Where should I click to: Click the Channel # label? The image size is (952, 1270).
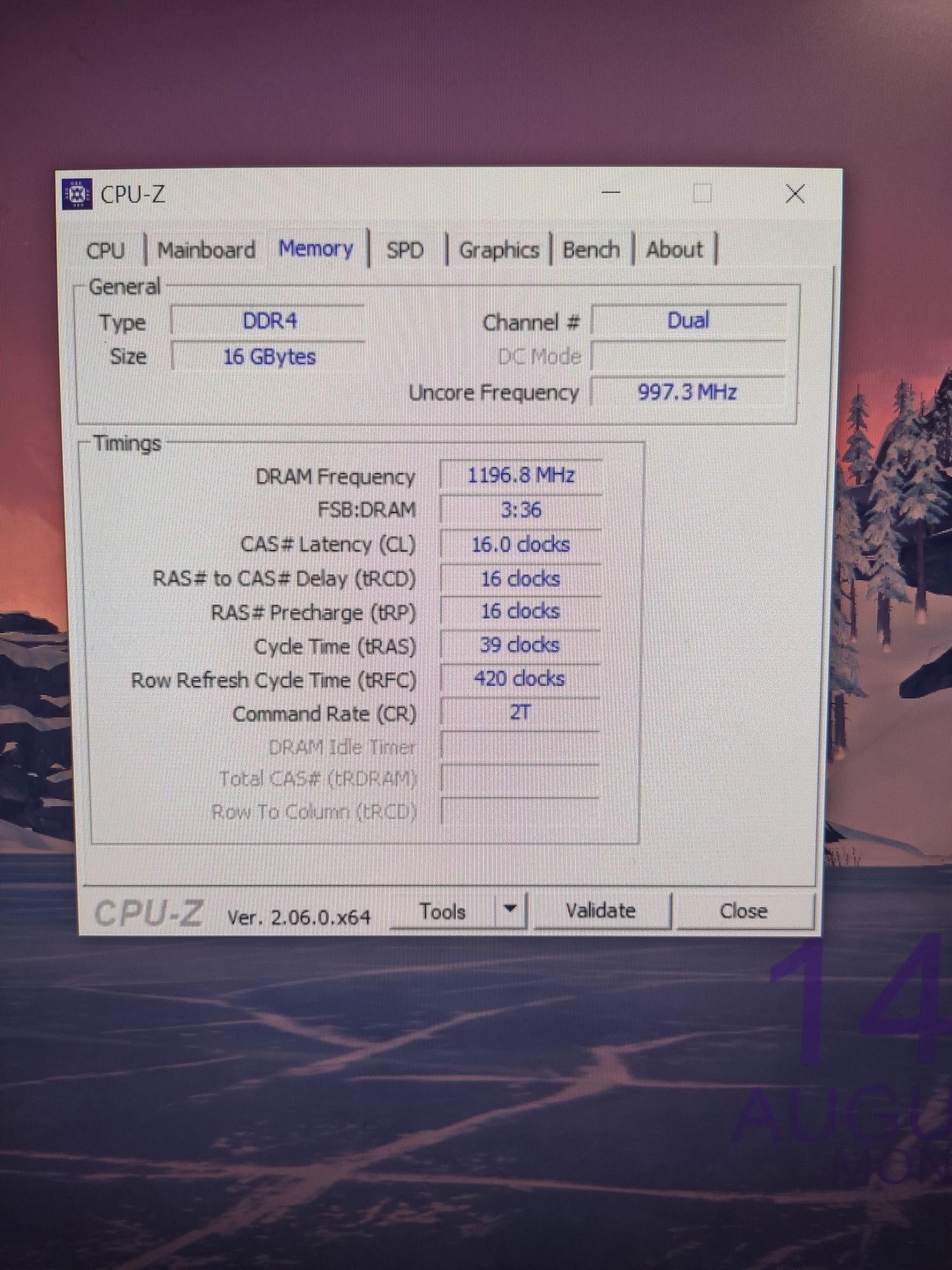[x=531, y=323]
